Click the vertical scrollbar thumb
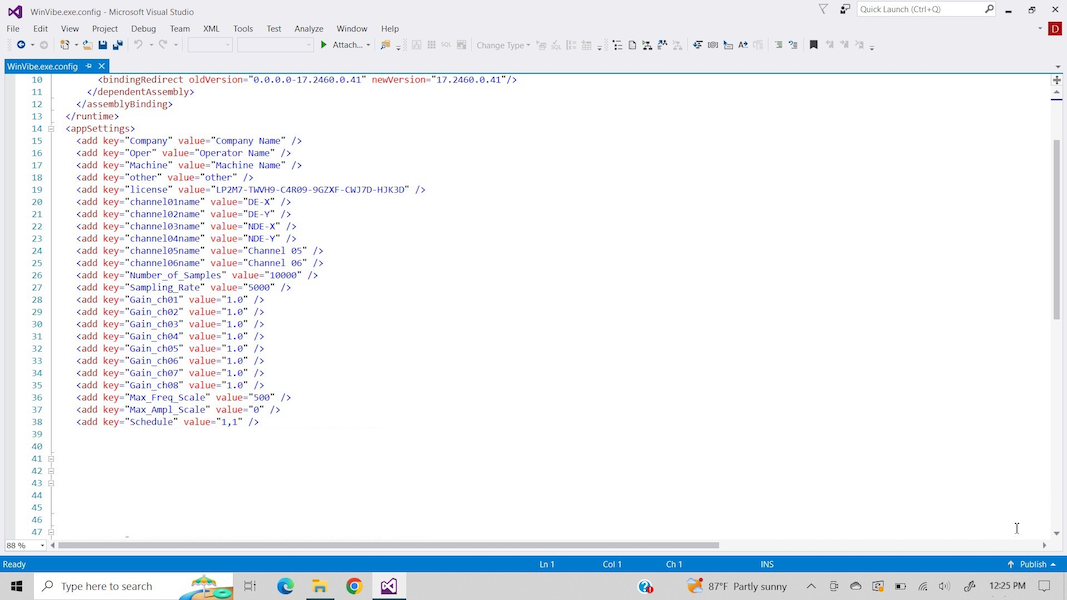The height and width of the screenshot is (600, 1067). click(x=1057, y=229)
